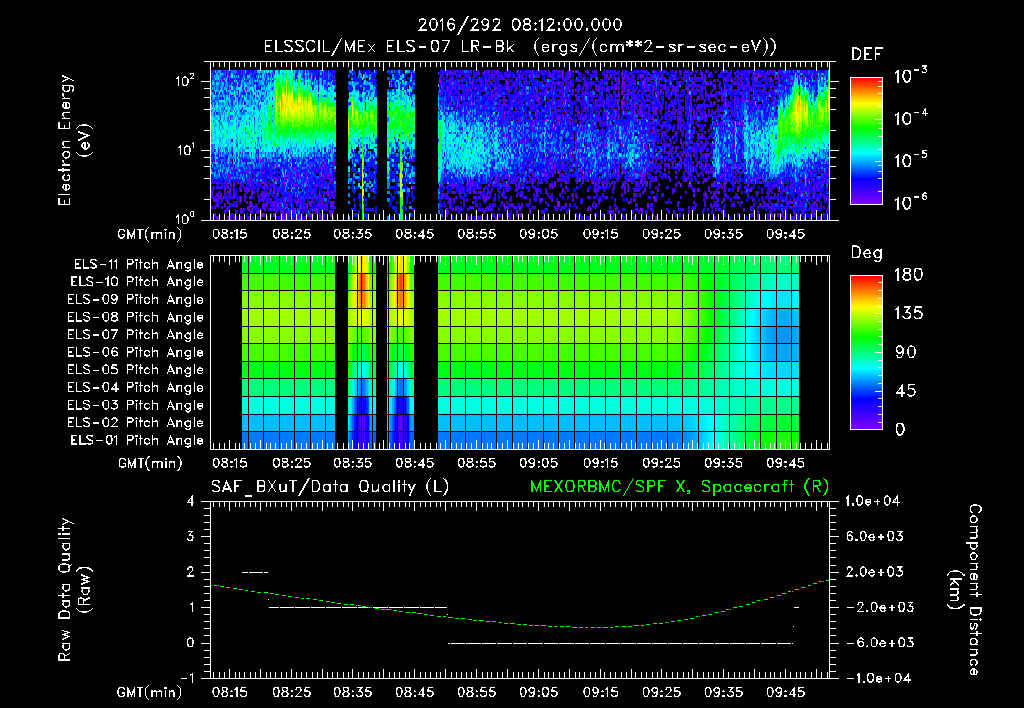Click the 08:15 tick under the spectrogram
This screenshot has height=708, width=1024.
tap(230, 234)
